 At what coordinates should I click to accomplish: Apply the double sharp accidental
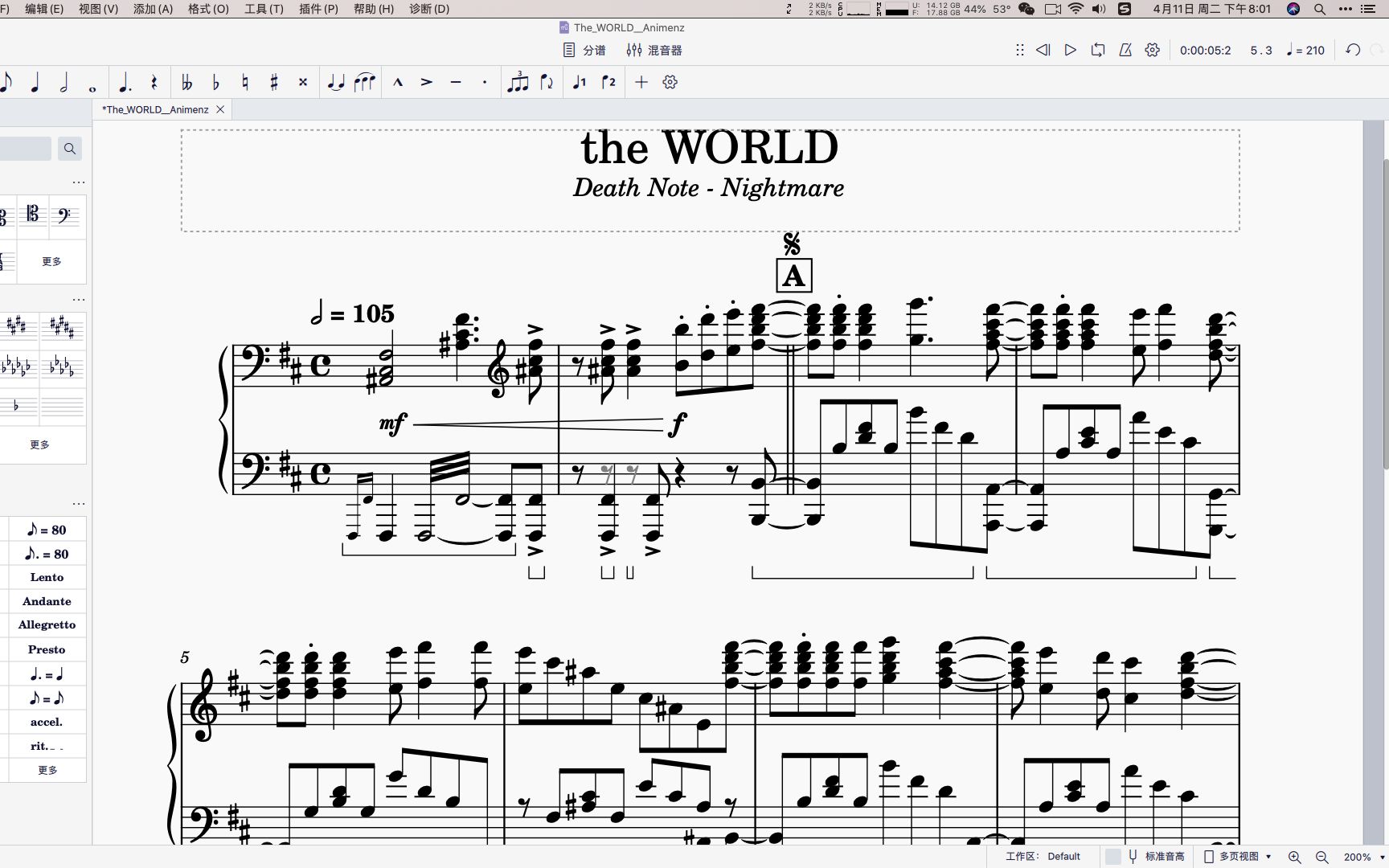click(303, 82)
